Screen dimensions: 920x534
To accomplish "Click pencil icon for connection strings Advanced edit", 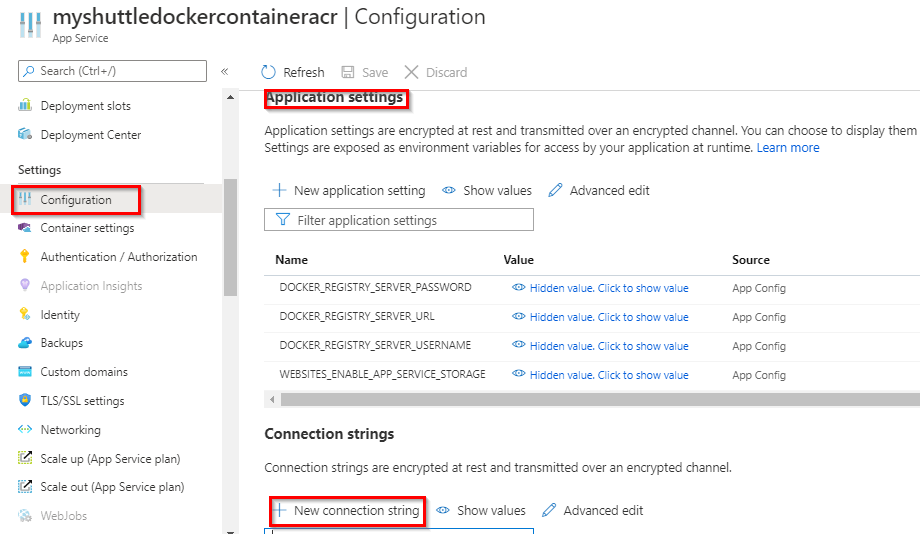I will pos(549,510).
